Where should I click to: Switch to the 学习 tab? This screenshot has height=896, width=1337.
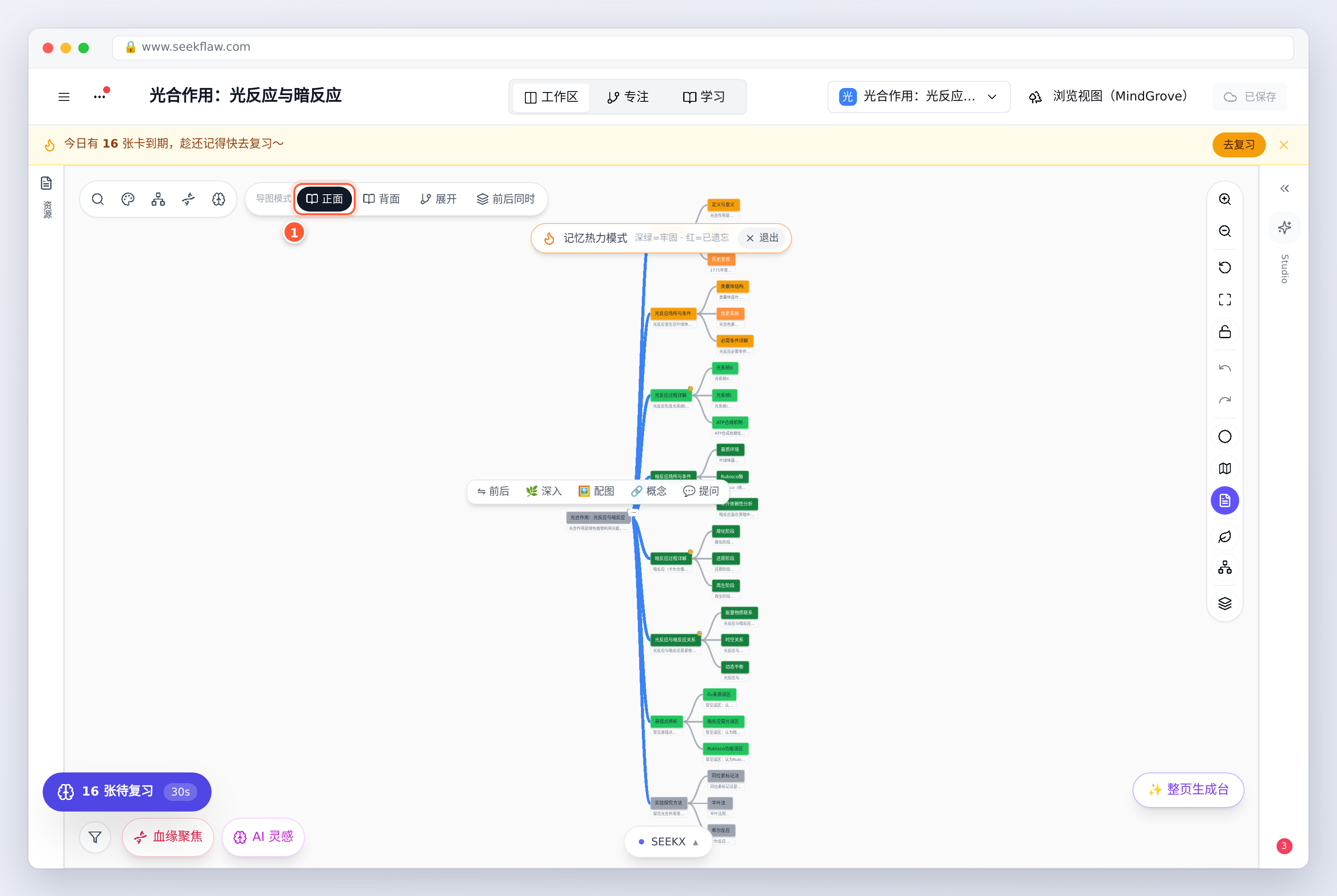pos(704,97)
